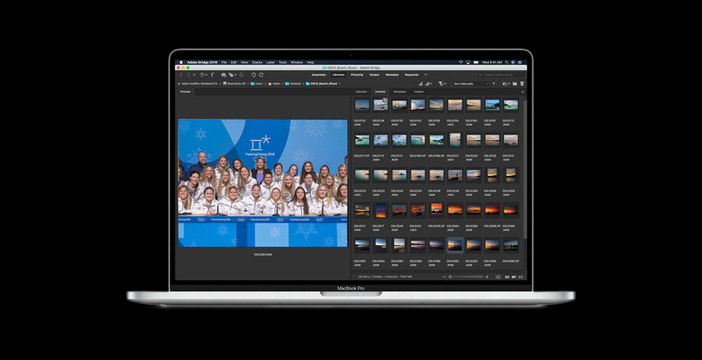The width and height of the screenshot is (702, 360).
Task: Open the filter items by rating dropdown
Action: [x=442, y=84]
